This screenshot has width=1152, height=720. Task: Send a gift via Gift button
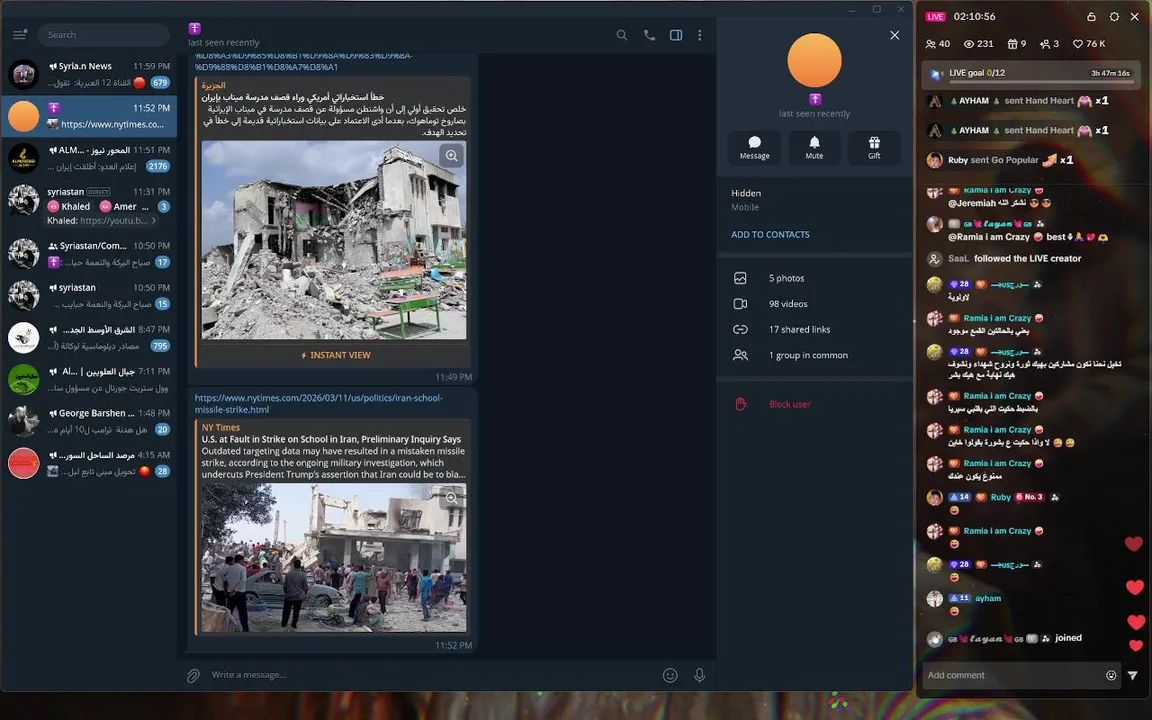[x=874, y=147]
